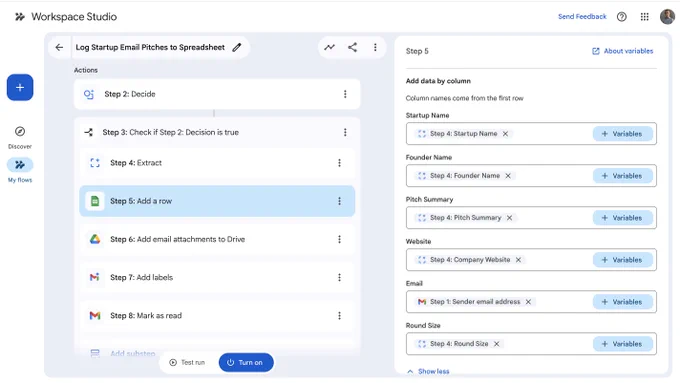Click Step 3 branch check icon

[x=88, y=132]
